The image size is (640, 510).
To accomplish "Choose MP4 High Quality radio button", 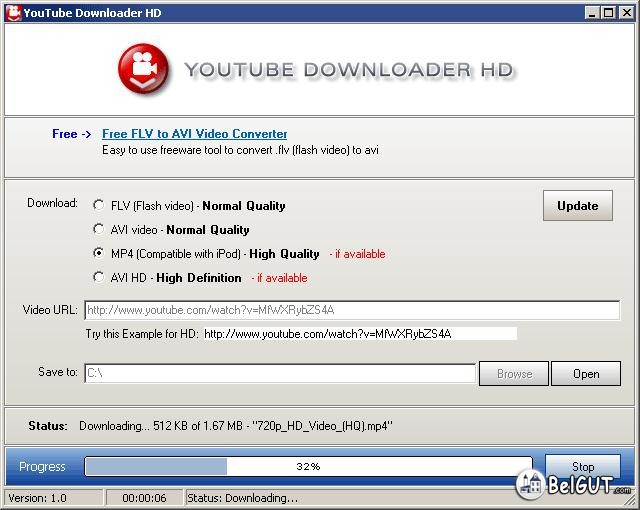I will coord(99,254).
